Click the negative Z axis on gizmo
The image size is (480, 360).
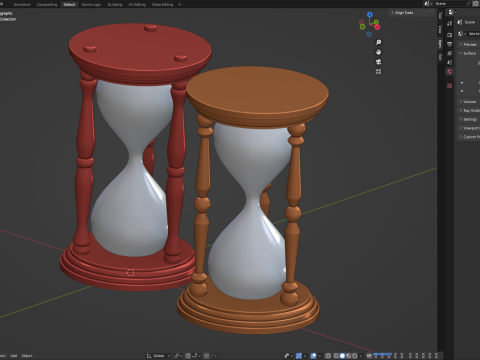tap(369, 34)
